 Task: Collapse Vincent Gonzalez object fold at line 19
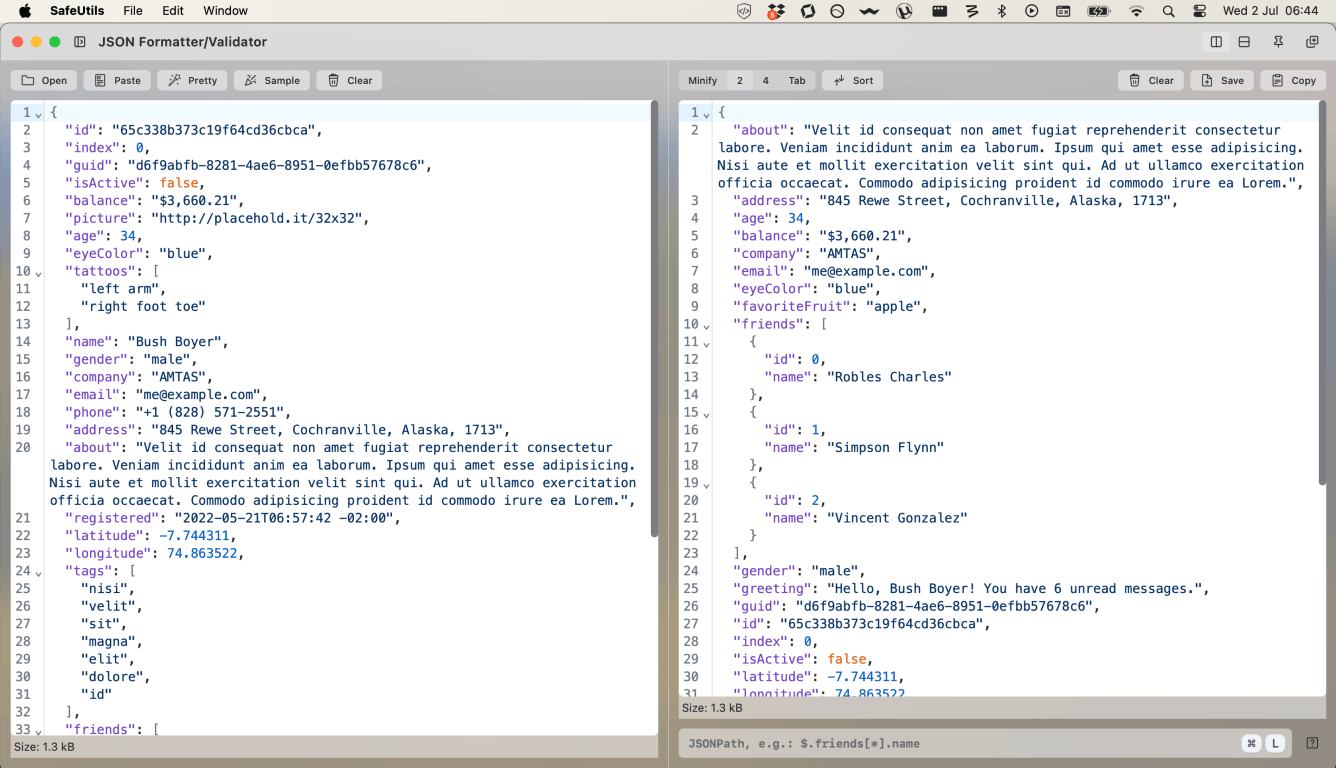706,484
